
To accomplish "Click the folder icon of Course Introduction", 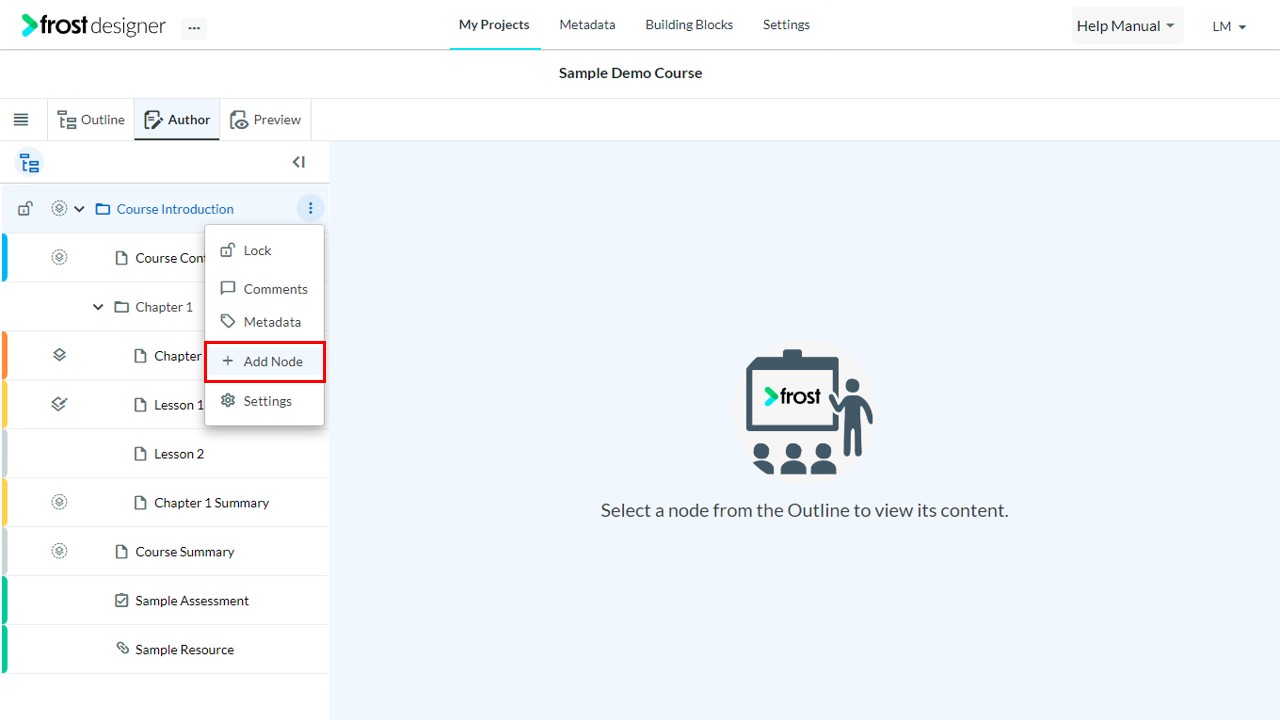I will (x=102, y=209).
